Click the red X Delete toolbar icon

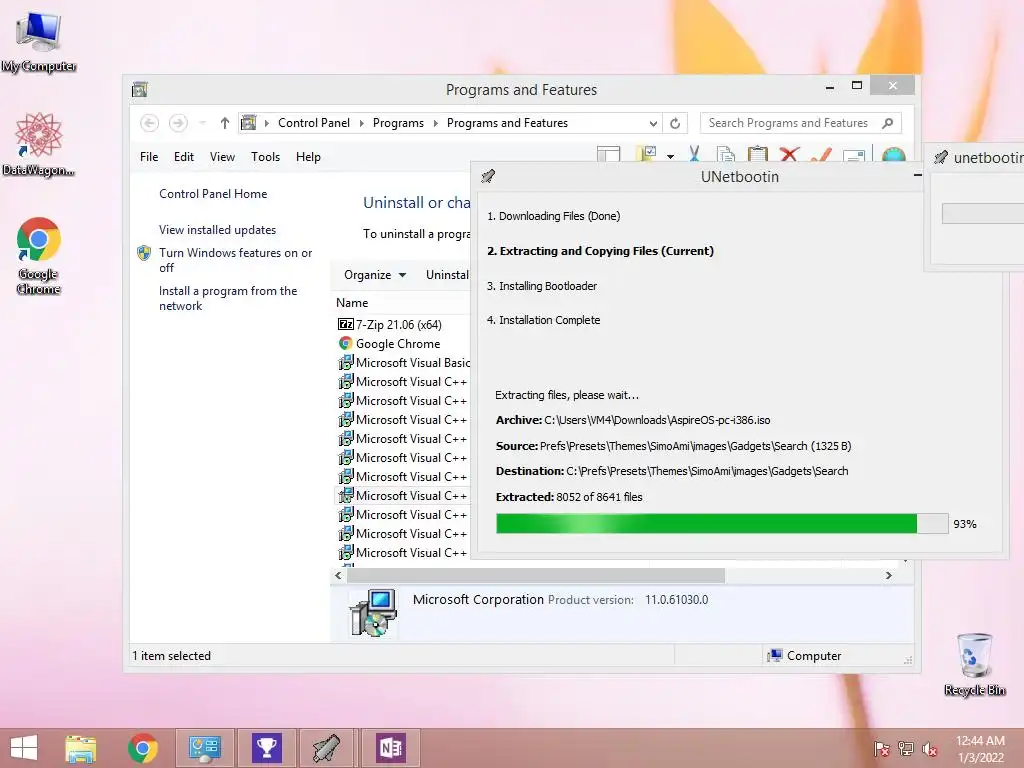click(789, 154)
